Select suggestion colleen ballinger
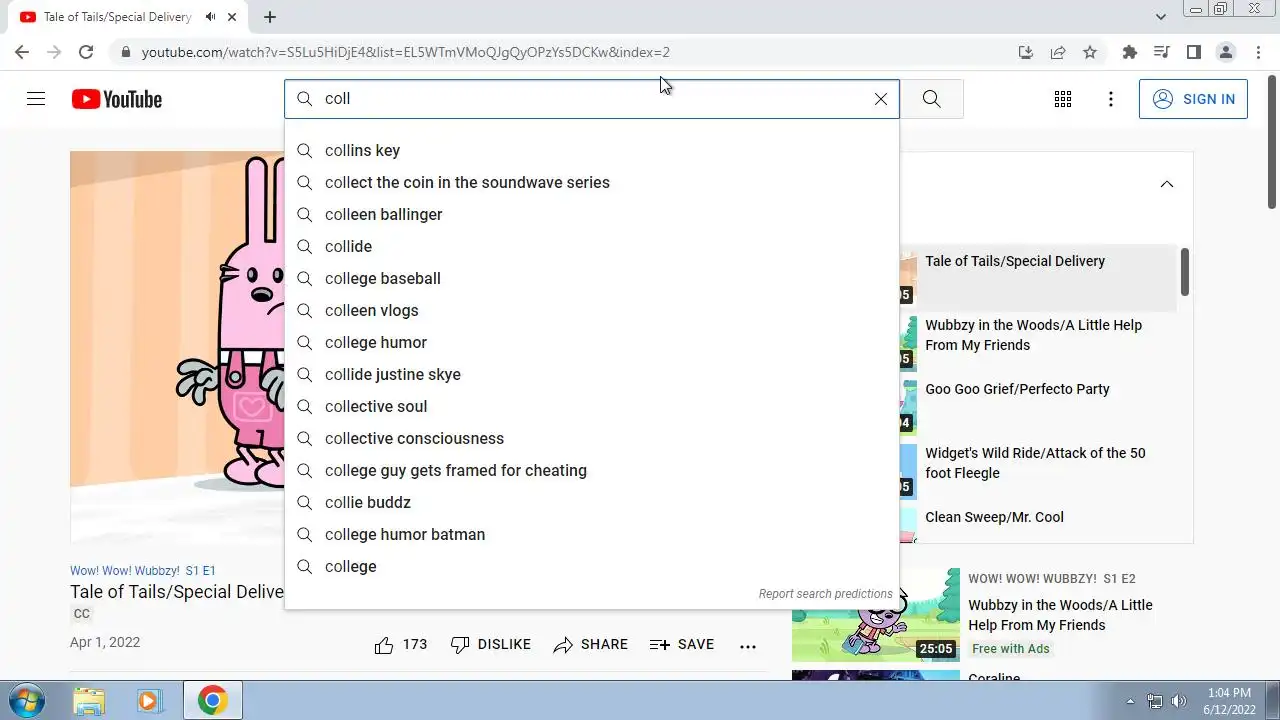 (592, 214)
